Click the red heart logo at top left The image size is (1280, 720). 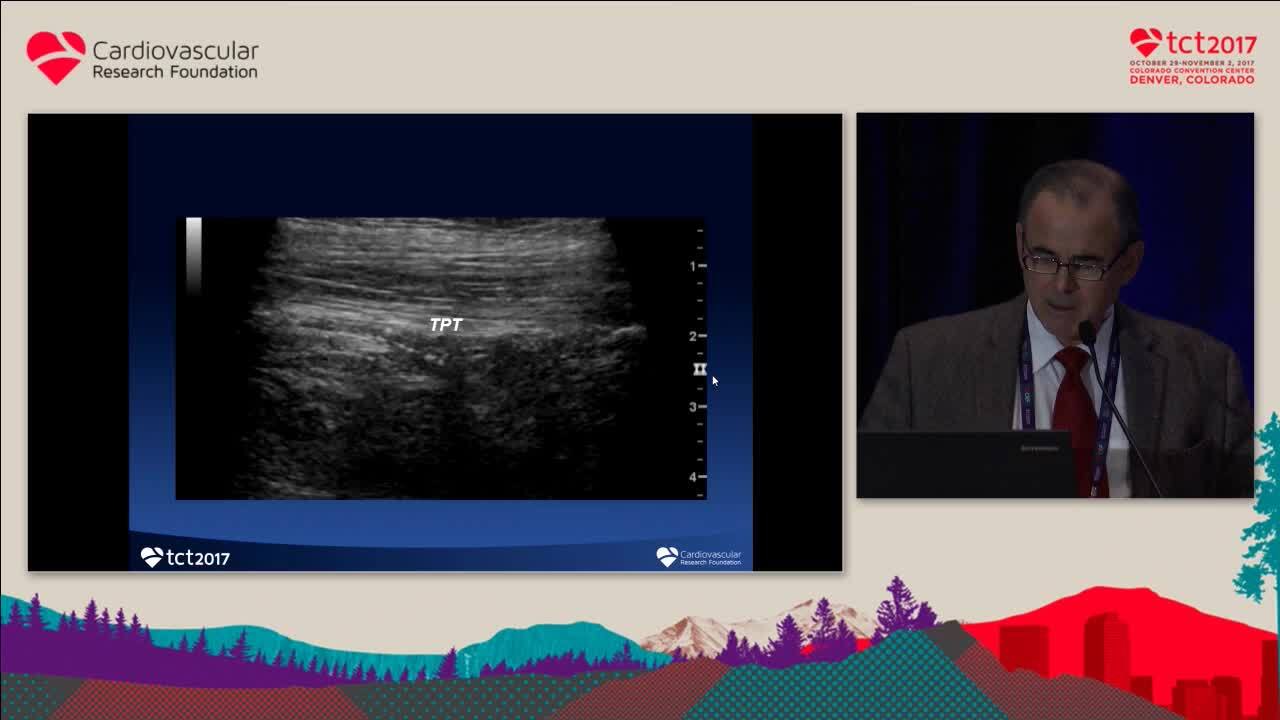click(x=56, y=57)
